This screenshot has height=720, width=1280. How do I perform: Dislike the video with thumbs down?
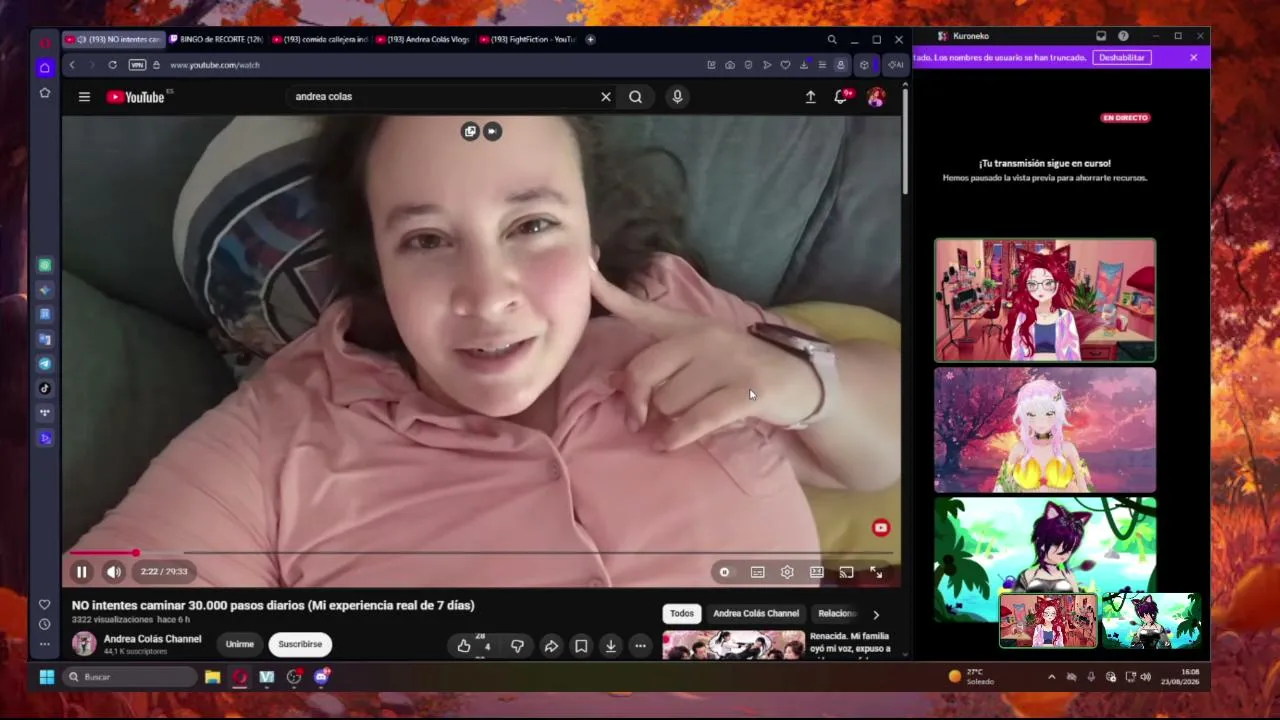click(x=517, y=646)
